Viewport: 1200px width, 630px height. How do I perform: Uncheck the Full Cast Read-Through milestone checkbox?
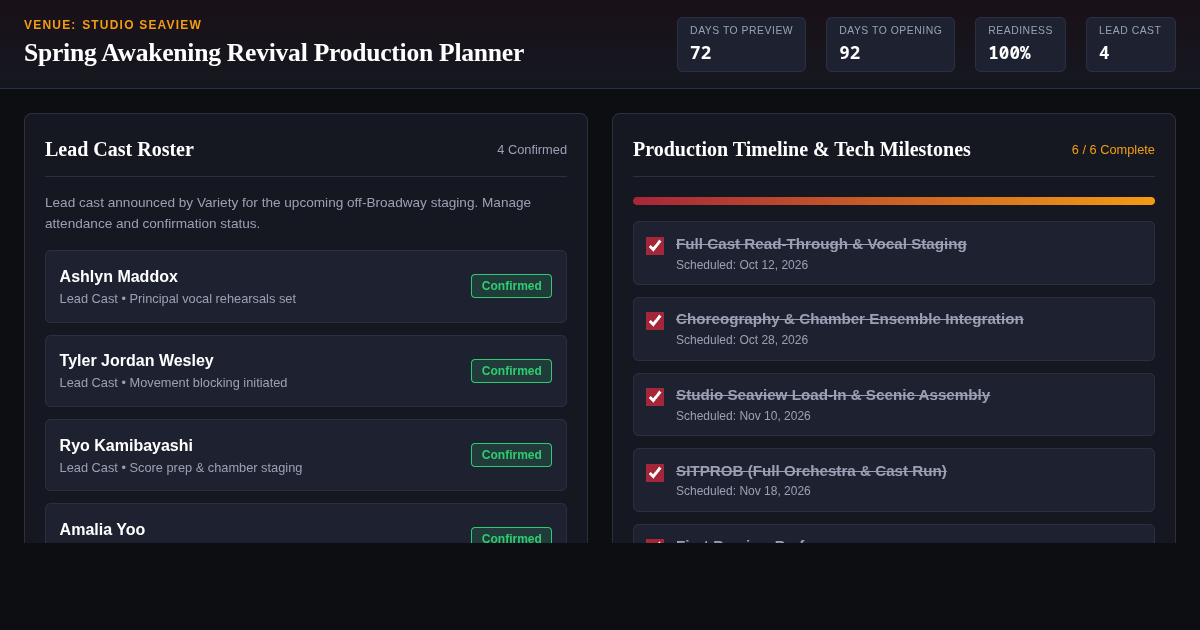[x=655, y=246]
